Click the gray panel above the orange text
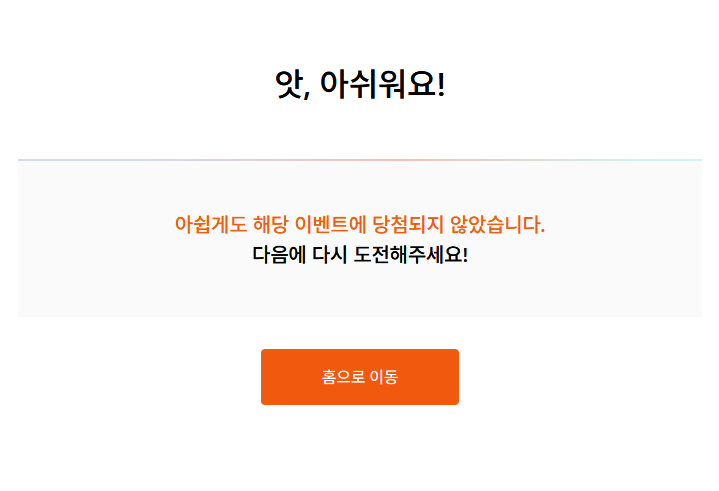Viewport: 719px width, 491px height. [x=360, y=187]
